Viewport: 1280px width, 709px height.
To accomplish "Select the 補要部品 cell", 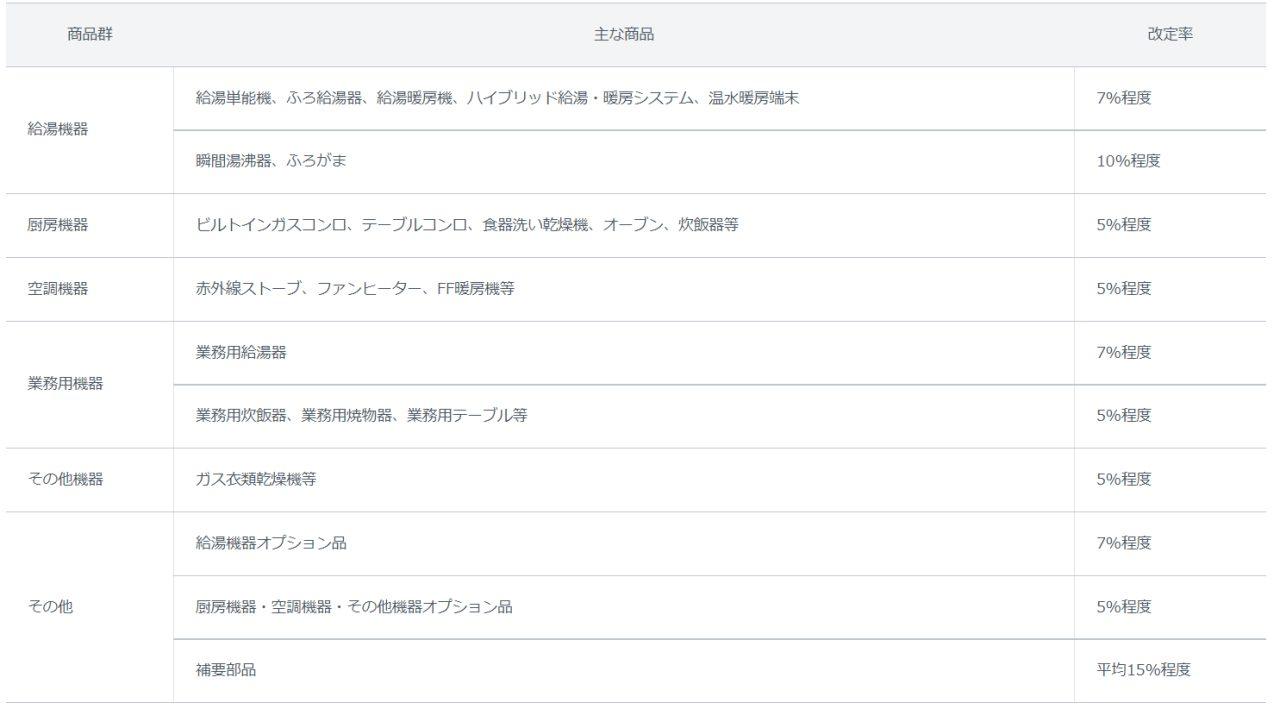I will 624,670.
